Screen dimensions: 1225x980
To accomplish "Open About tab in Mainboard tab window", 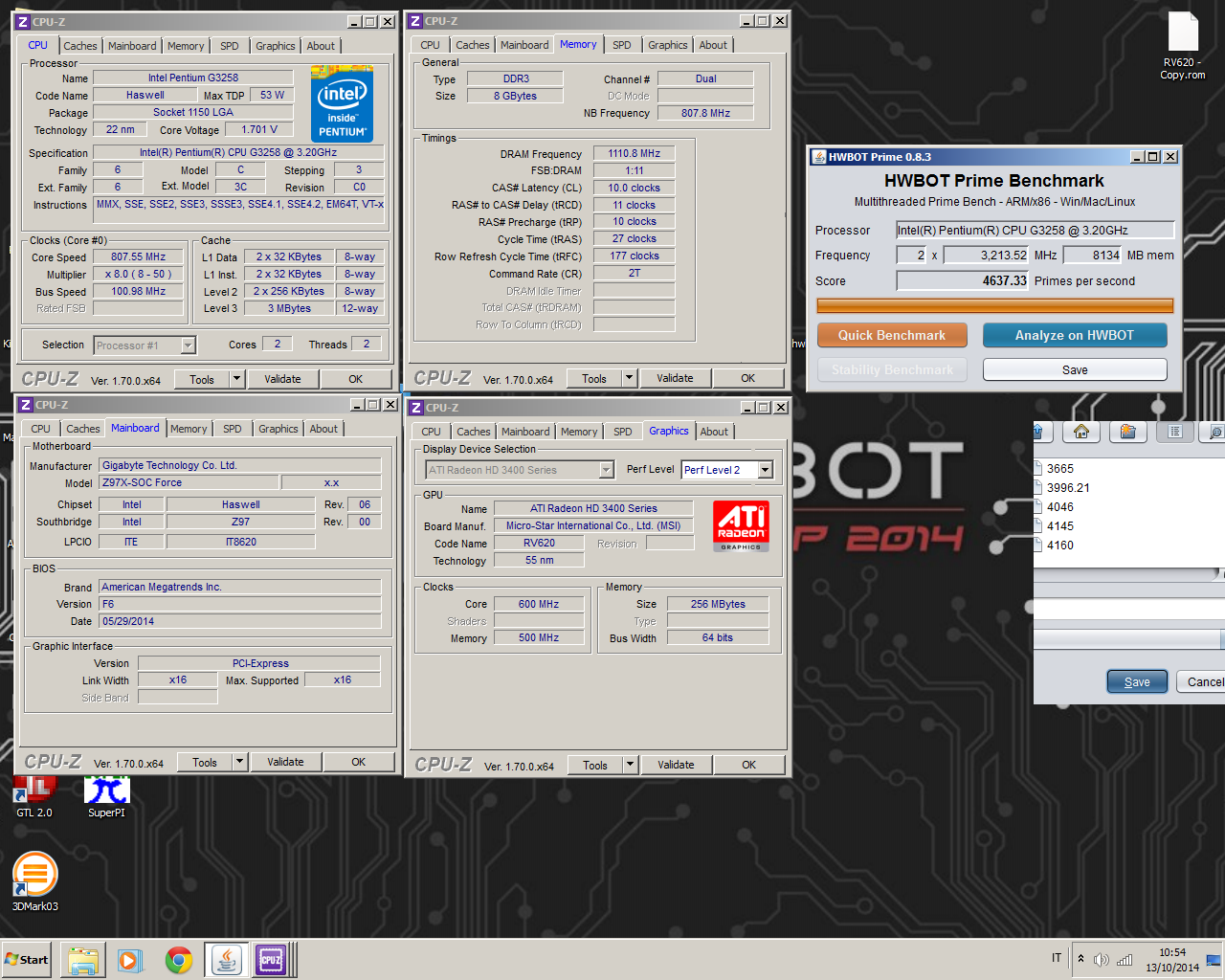I will [323, 429].
